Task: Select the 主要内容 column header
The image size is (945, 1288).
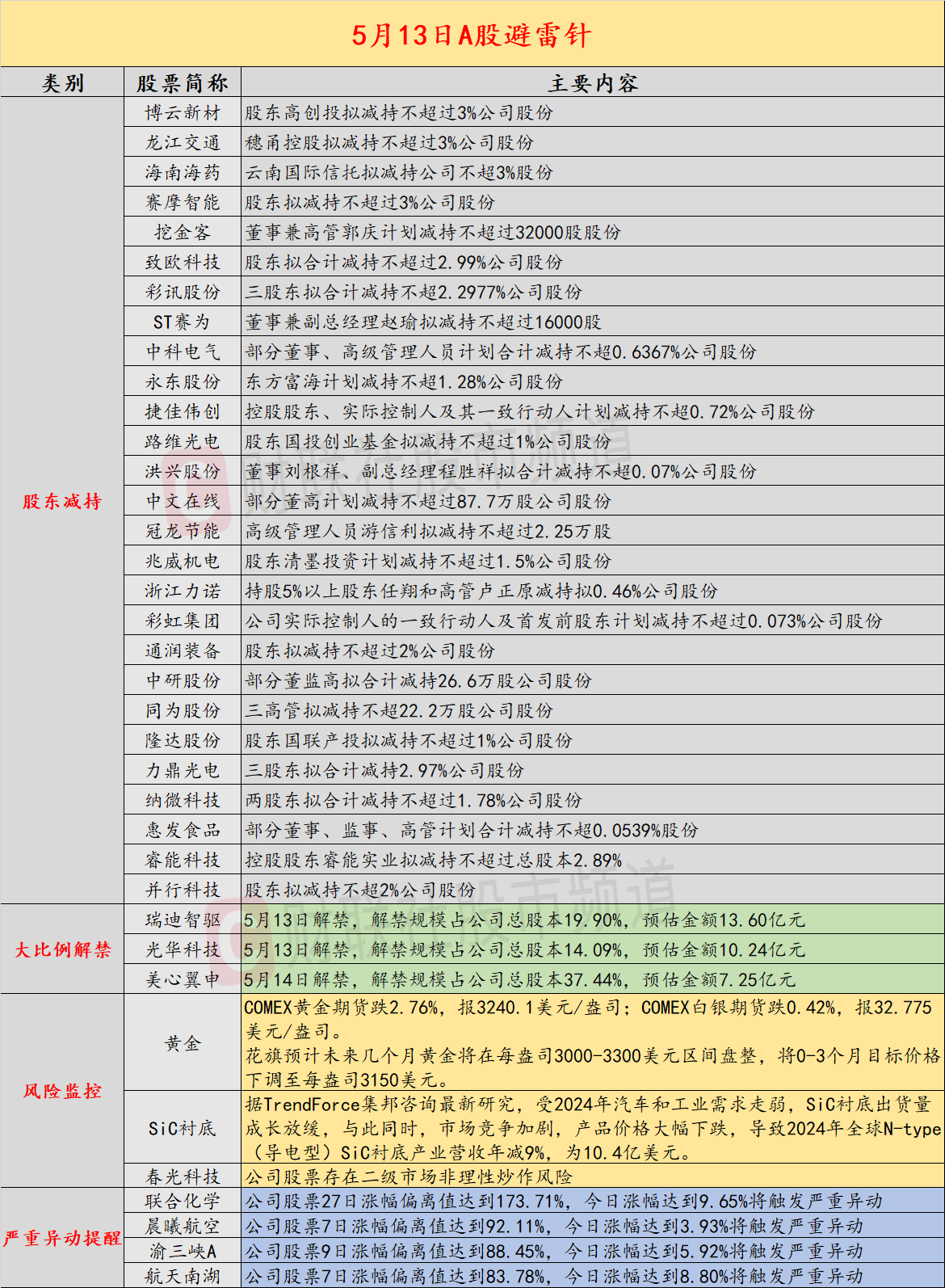Action: coord(593,83)
